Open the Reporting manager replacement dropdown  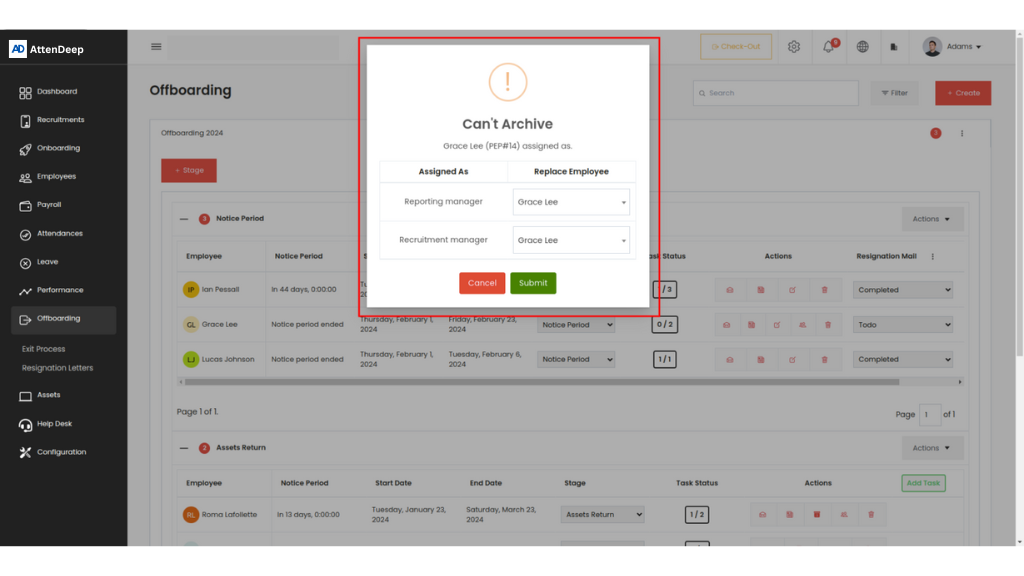pos(571,202)
